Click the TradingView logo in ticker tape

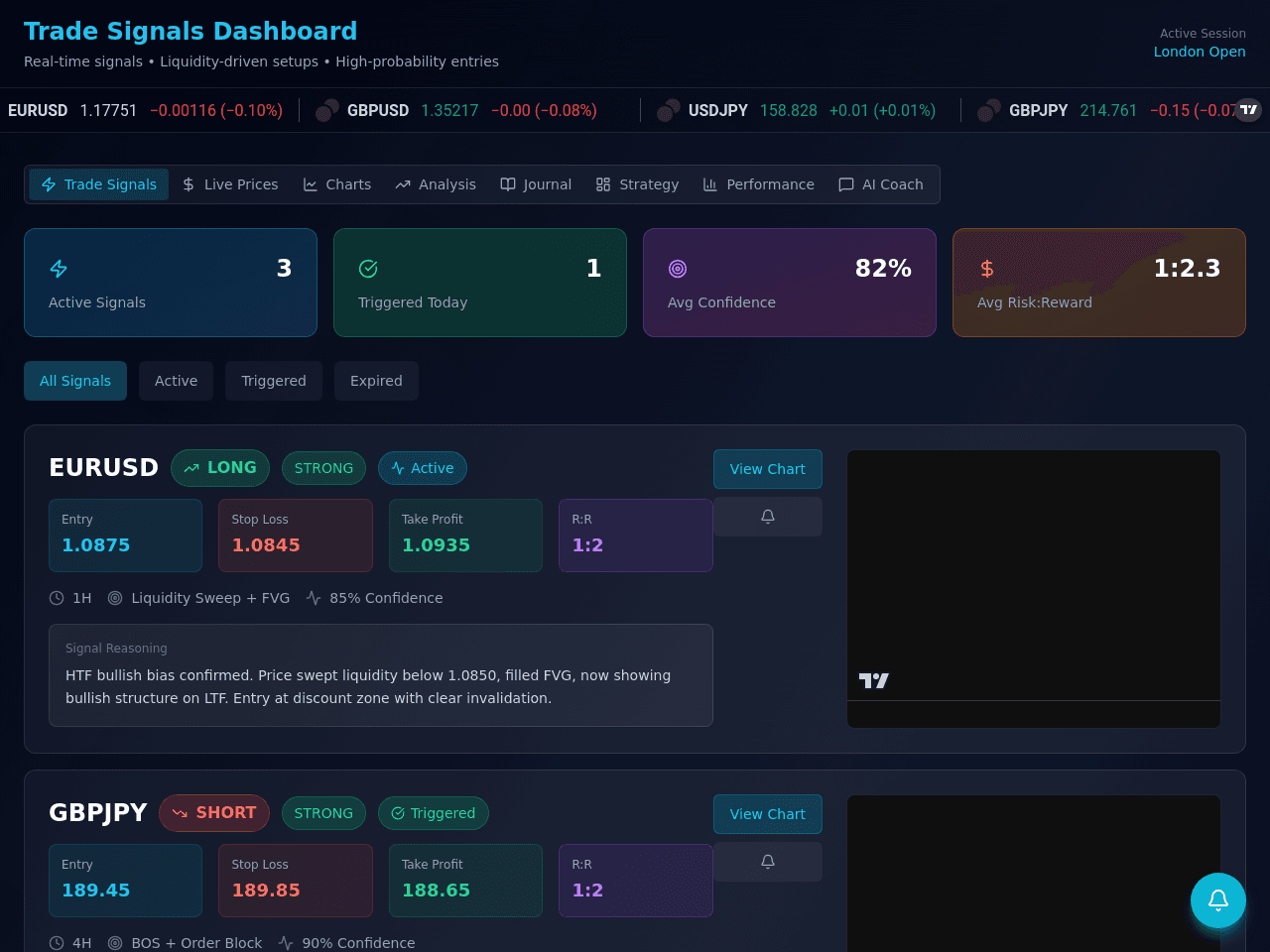pyautogui.click(x=1248, y=110)
